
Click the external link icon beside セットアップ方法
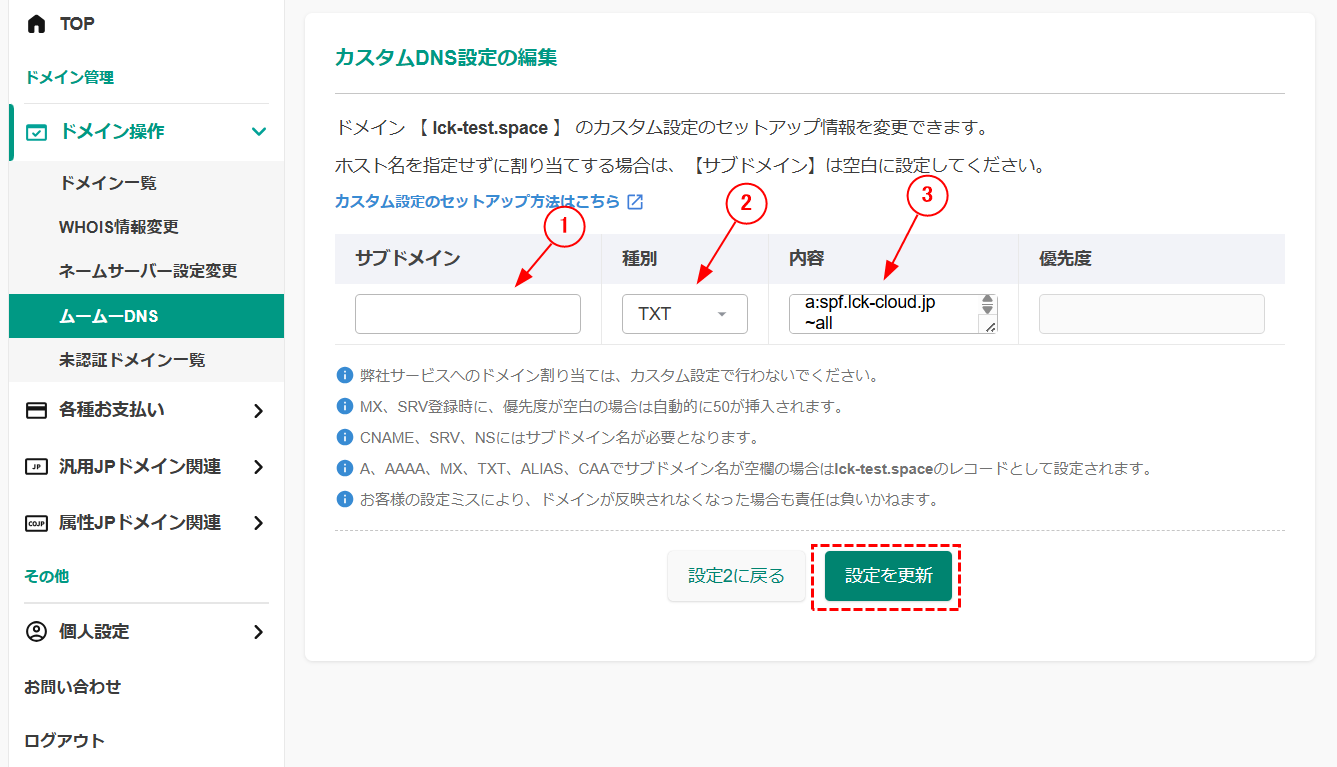click(635, 201)
